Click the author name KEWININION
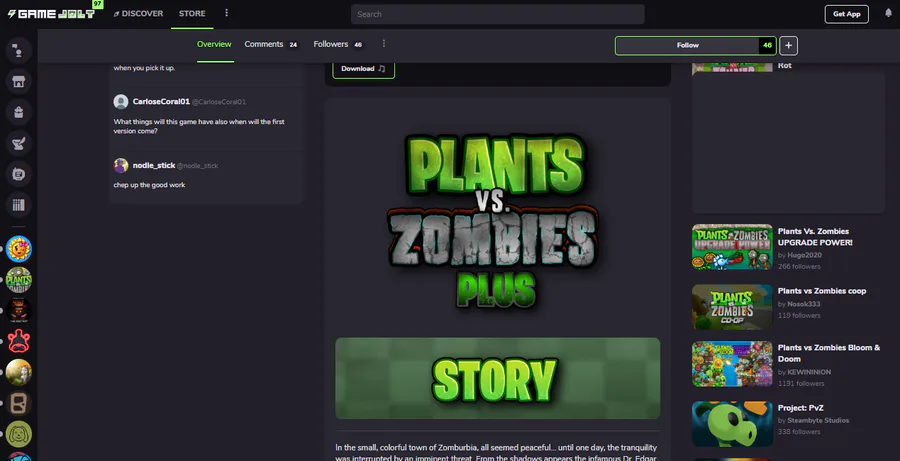The height and width of the screenshot is (461, 900). (809, 372)
